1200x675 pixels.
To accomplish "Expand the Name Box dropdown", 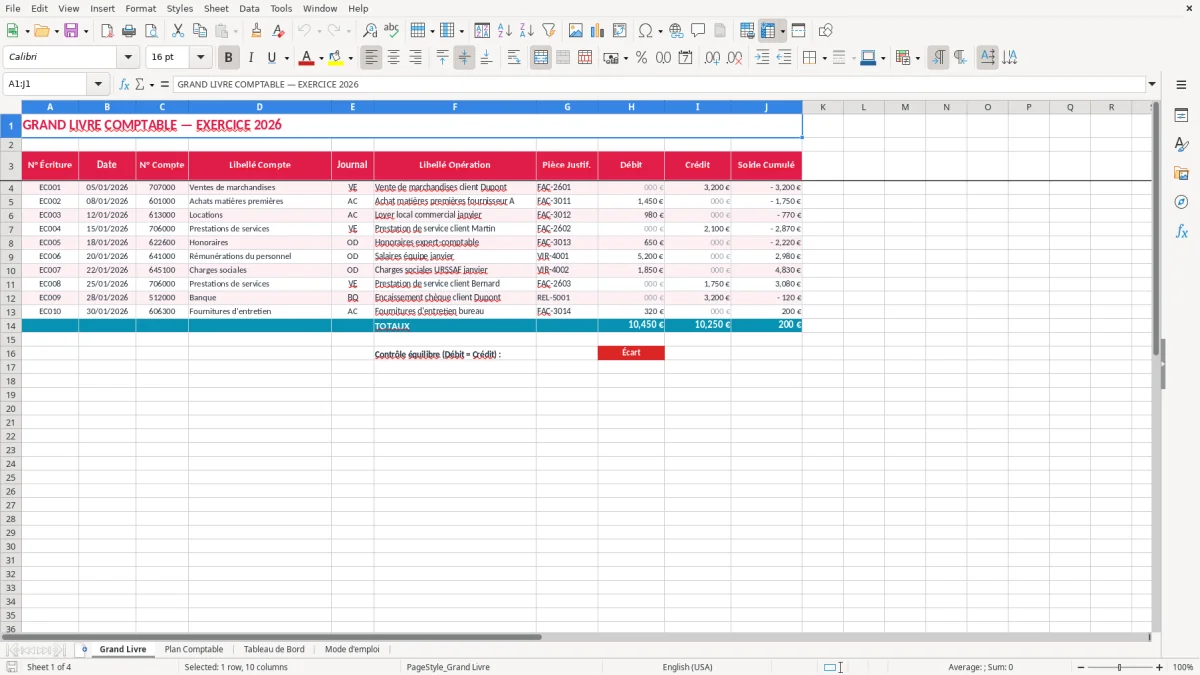I will (x=98, y=85).
